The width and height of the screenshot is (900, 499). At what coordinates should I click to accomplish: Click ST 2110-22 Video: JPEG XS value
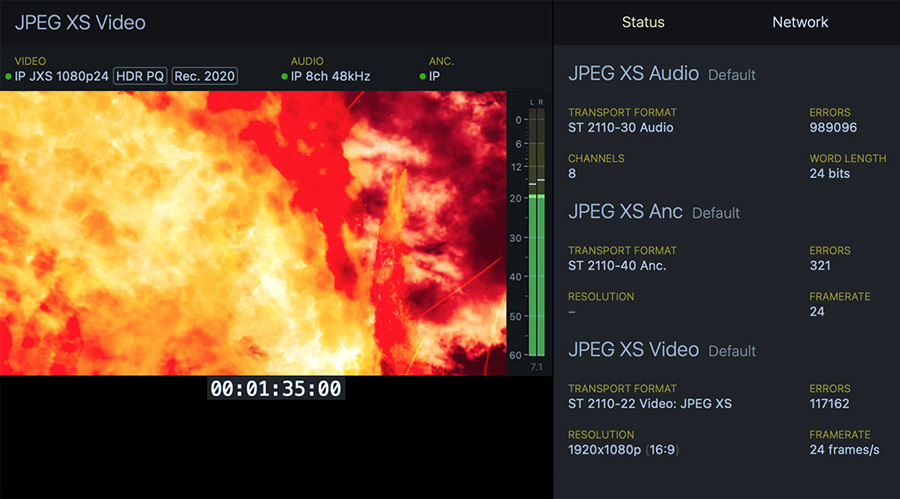(650, 404)
